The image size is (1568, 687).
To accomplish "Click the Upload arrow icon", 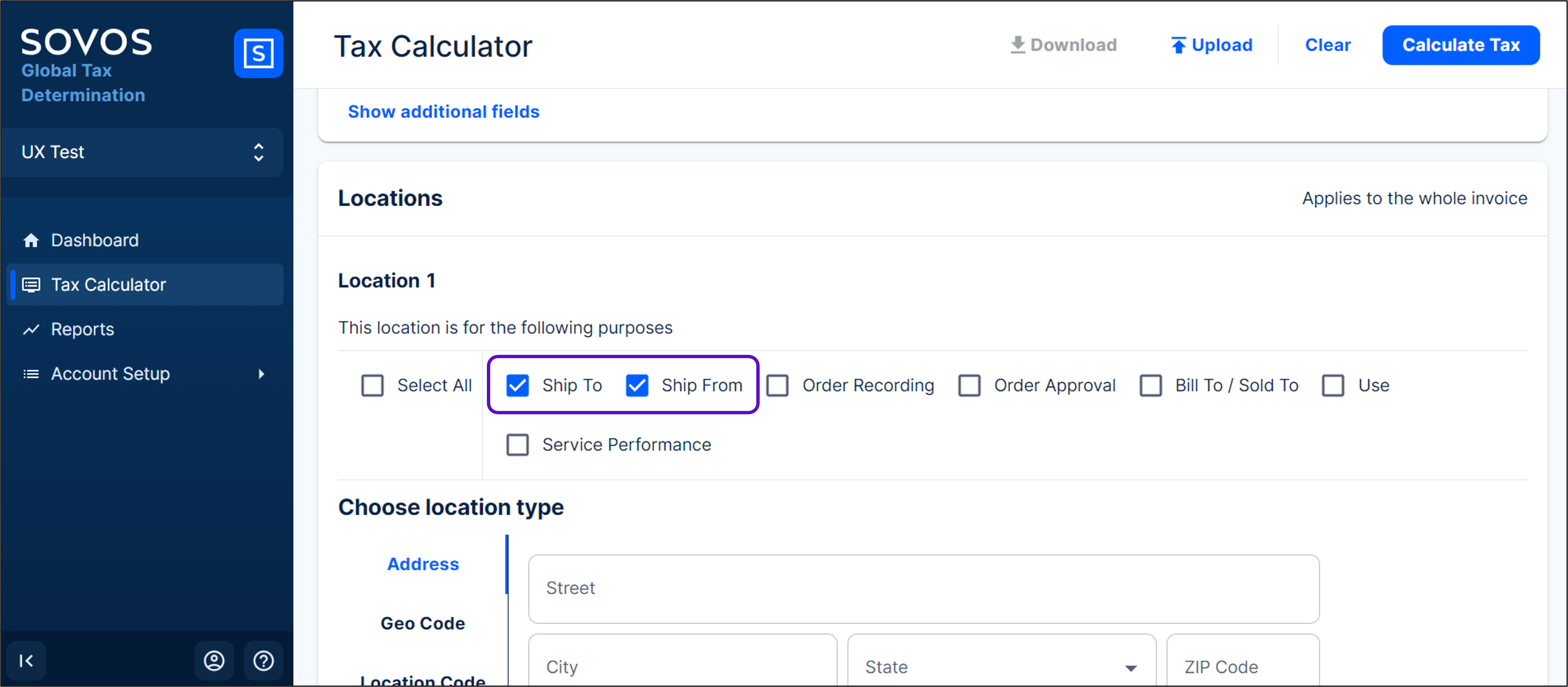I will (x=1179, y=45).
